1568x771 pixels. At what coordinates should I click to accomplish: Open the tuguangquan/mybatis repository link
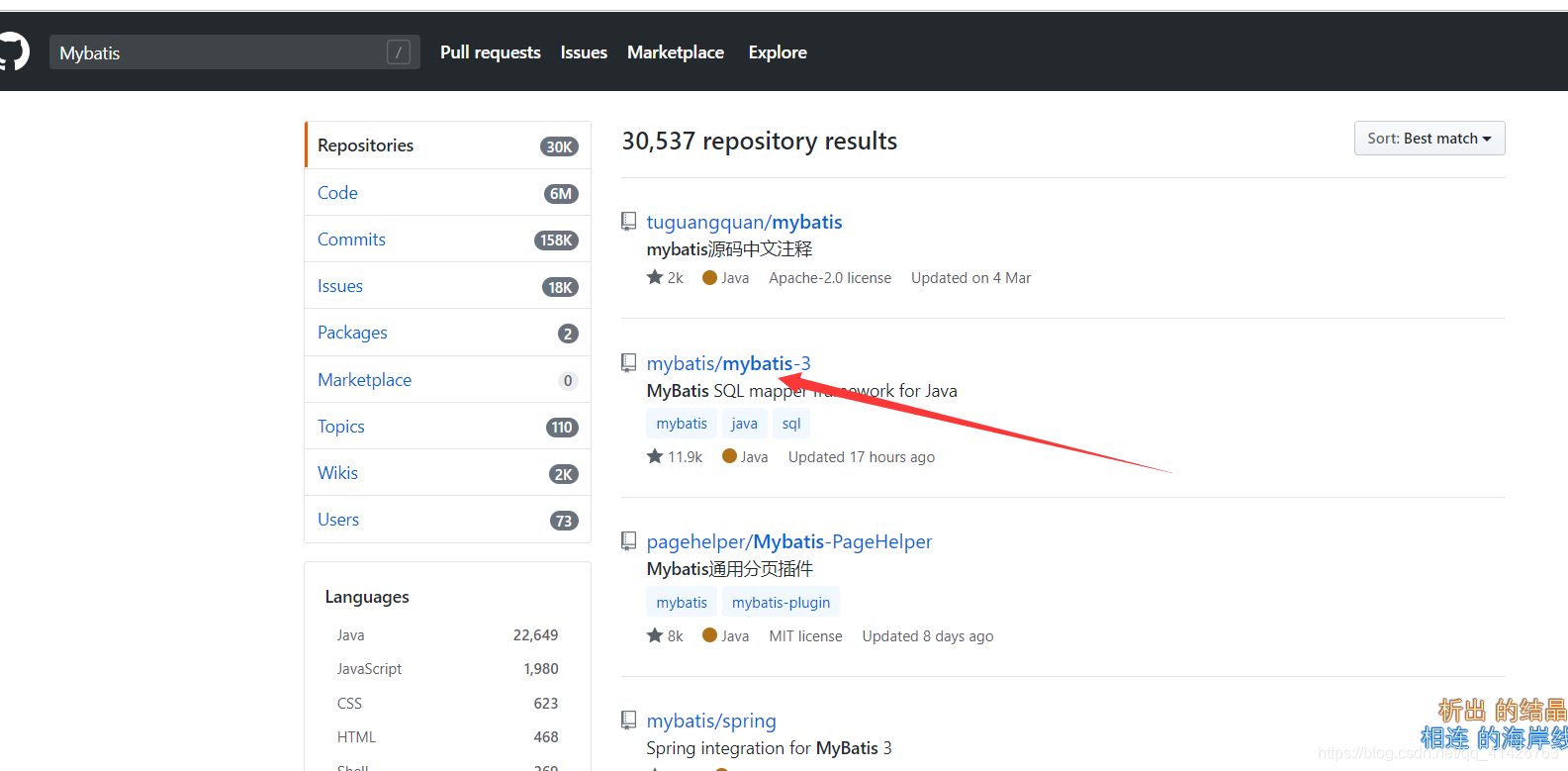click(x=744, y=222)
